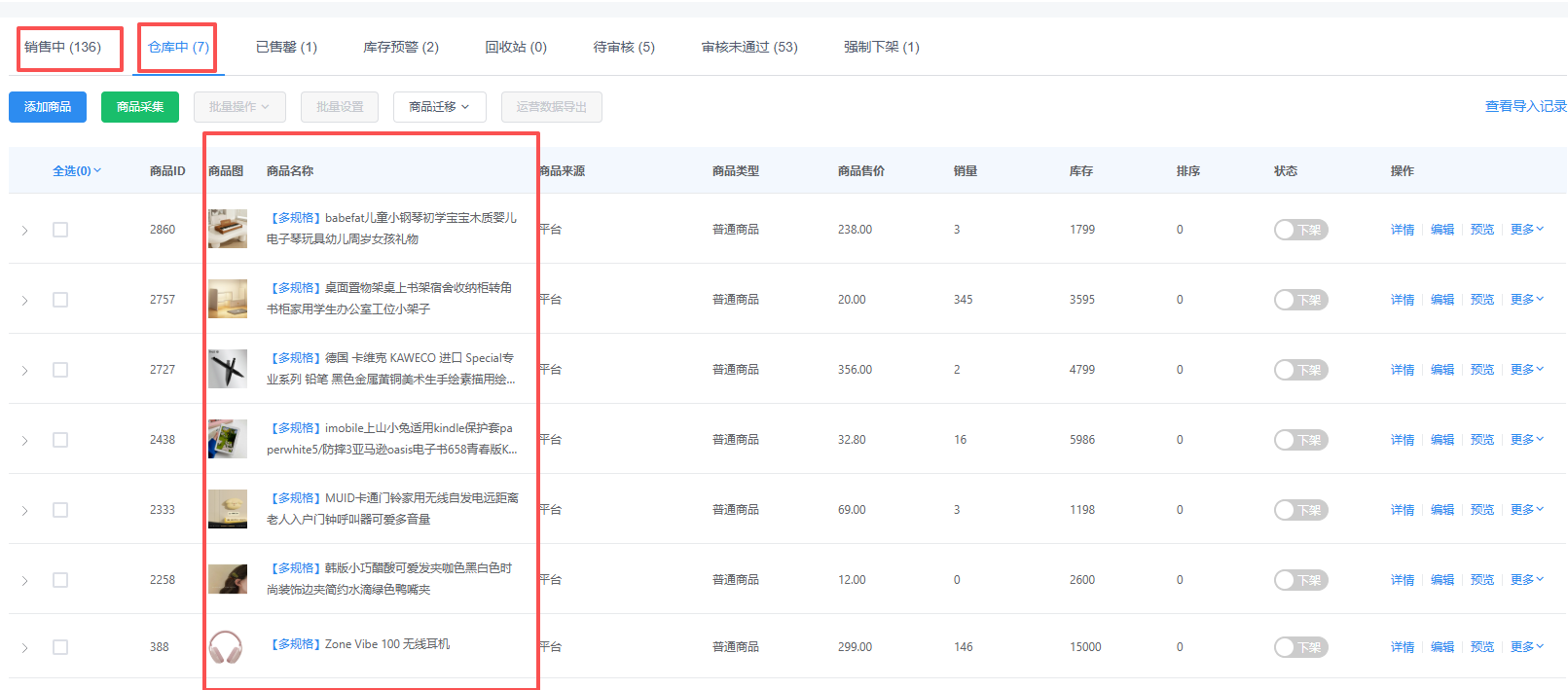Image resolution: width=1568 pixels, height=690 pixels.
Task: Open the headphone image for Zone Vibe 100
Action: pyautogui.click(x=226, y=646)
